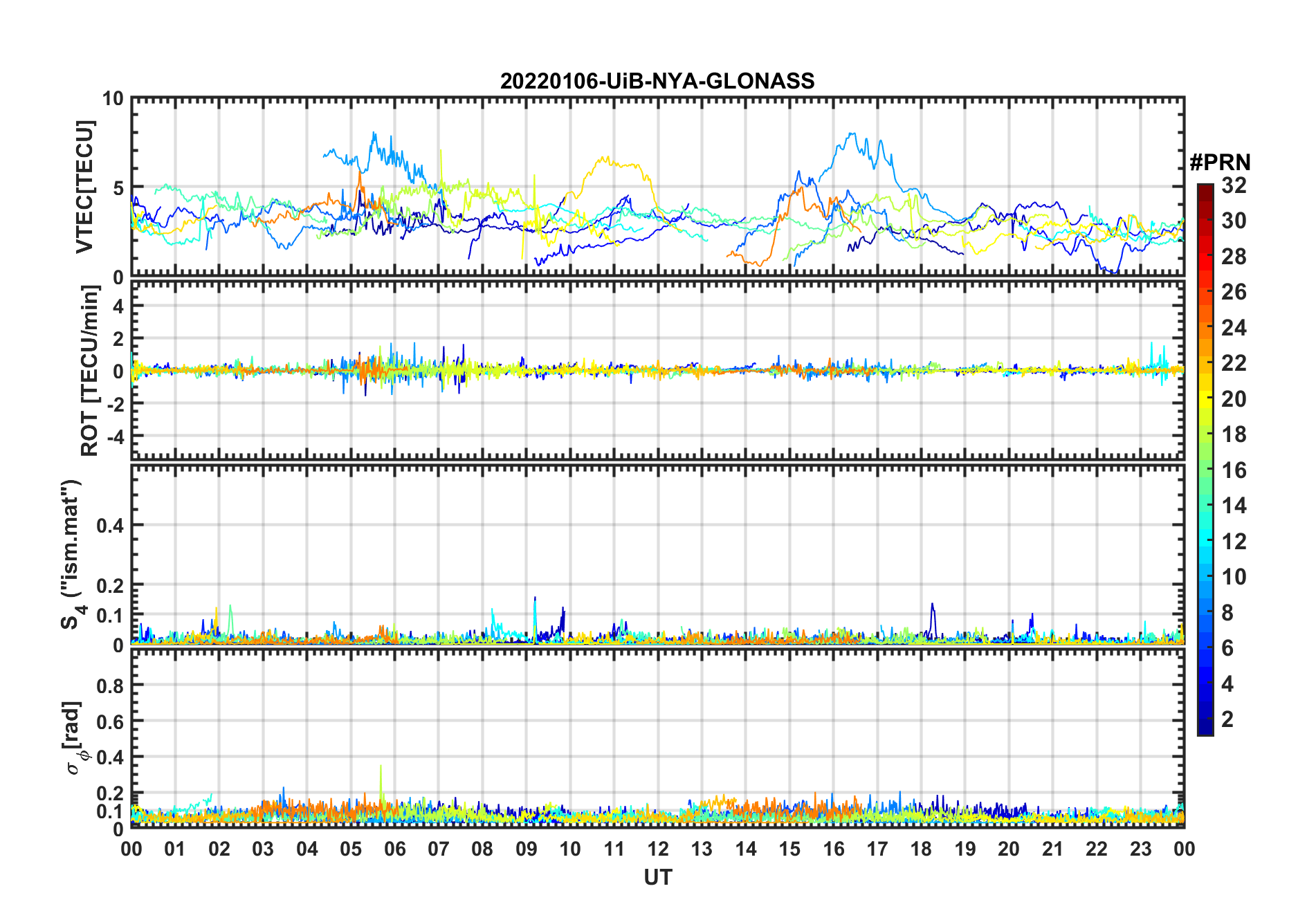Screen dimensions: 1316x920
Task: Click the σφ[rad] y-axis label
Action: click(x=75, y=737)
